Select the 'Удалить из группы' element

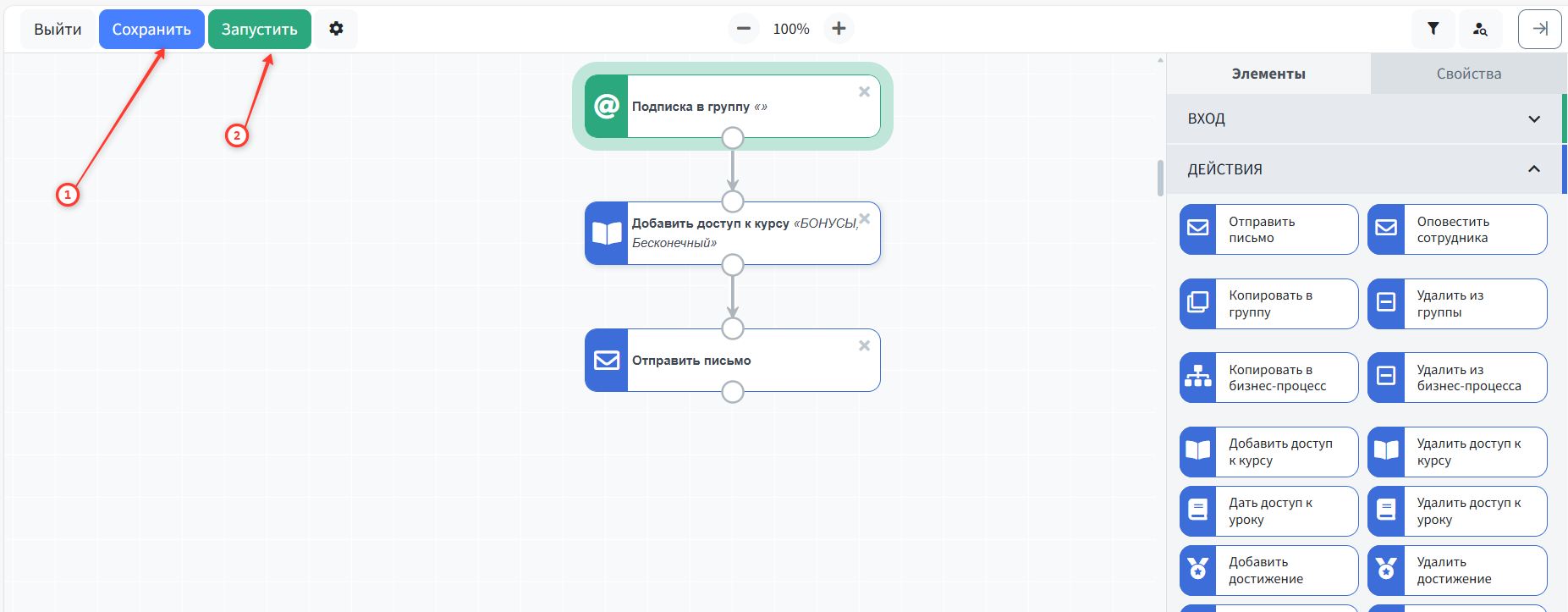pyautogui.click(x=1456, y=304)
